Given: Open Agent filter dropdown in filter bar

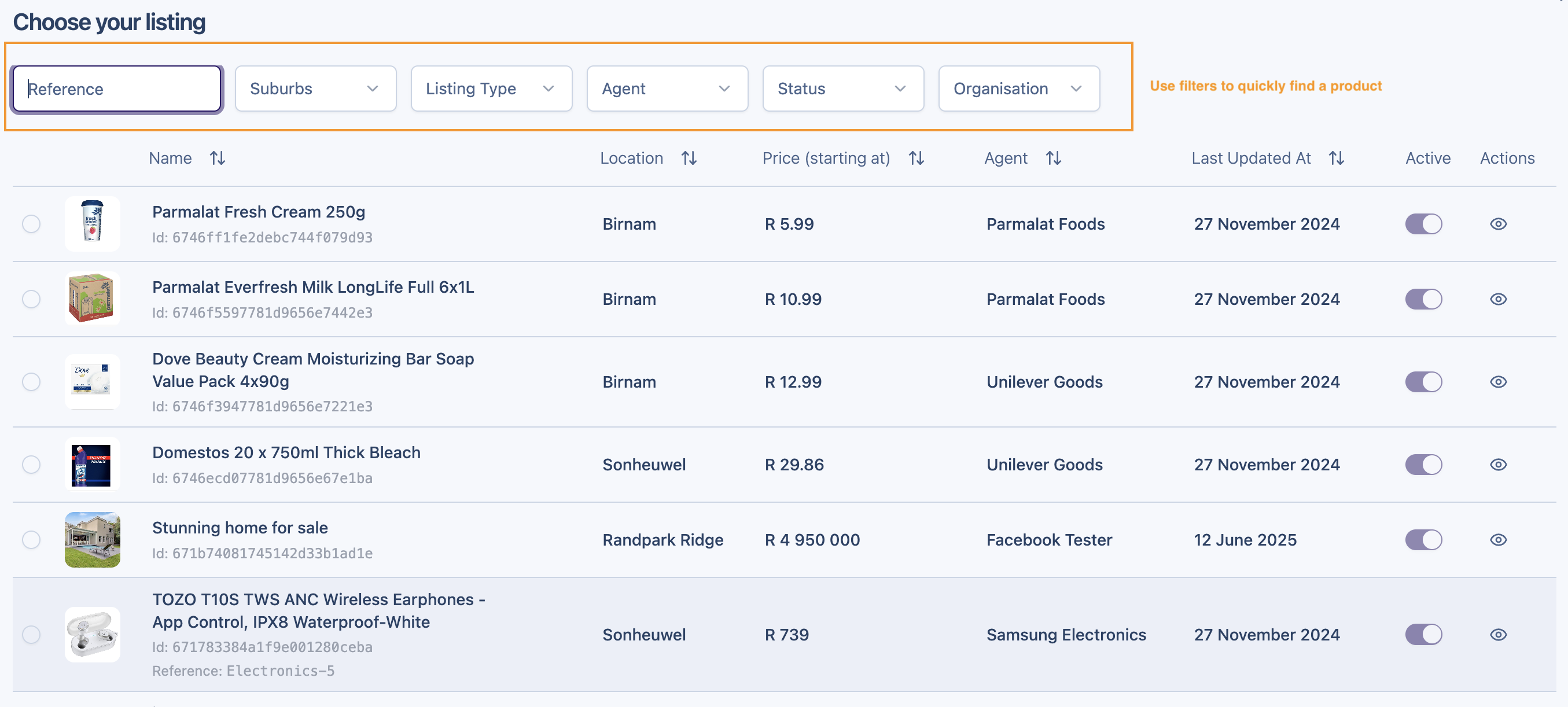Looking at the screenshot, I should pyautogui.click(x=667, y=89).
